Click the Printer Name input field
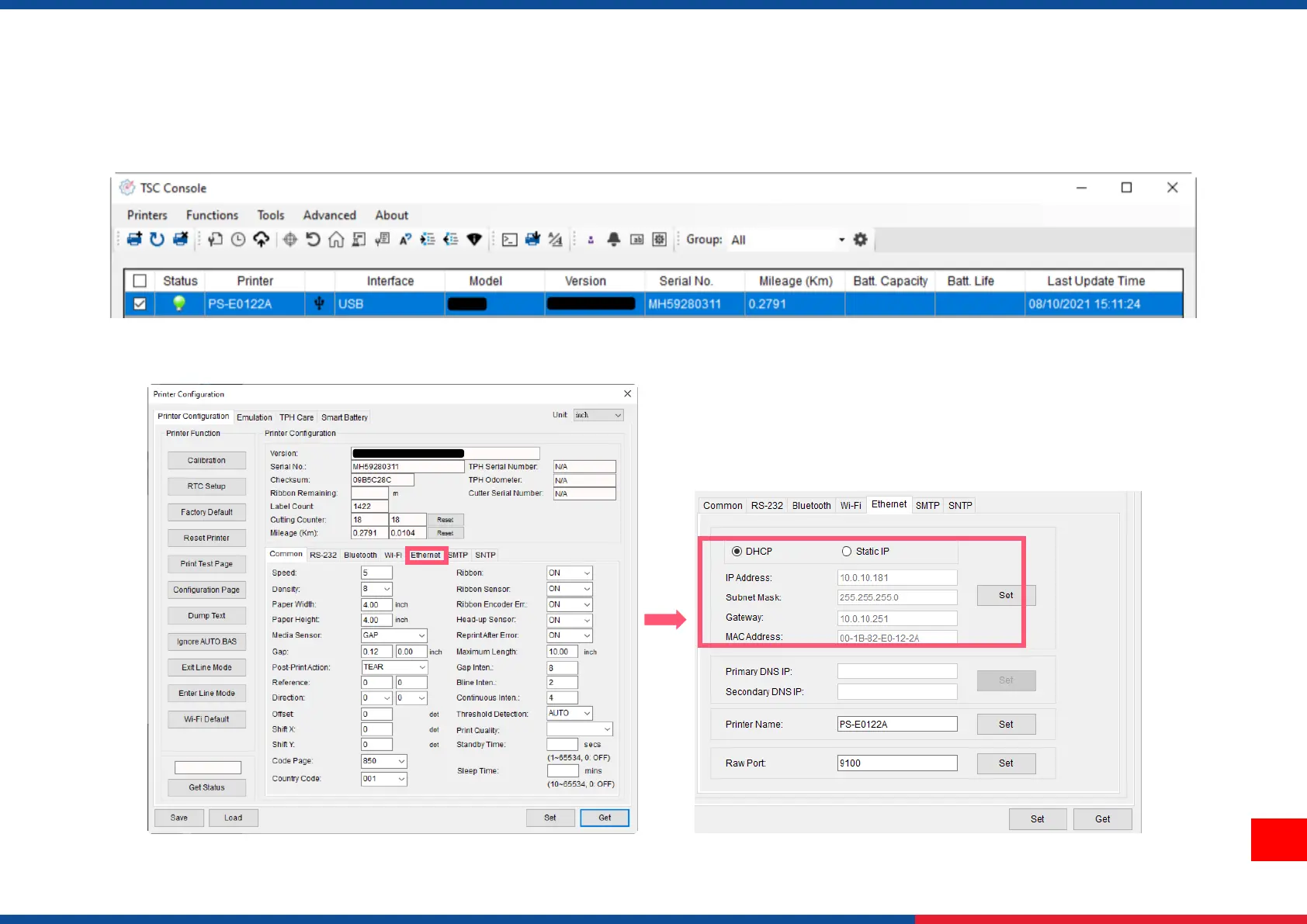The image size is (1307, 924). (x=897, y=724)
